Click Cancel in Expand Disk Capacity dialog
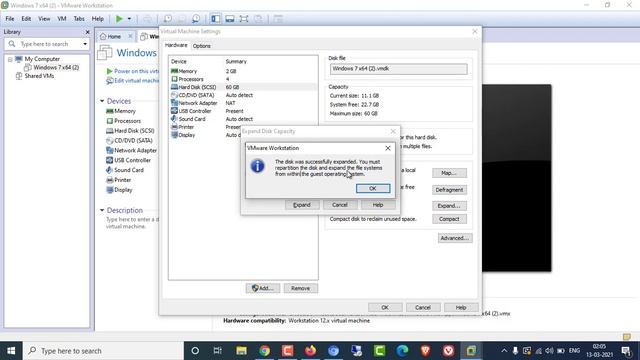This screenshot has height=360, width=640. 340,205
